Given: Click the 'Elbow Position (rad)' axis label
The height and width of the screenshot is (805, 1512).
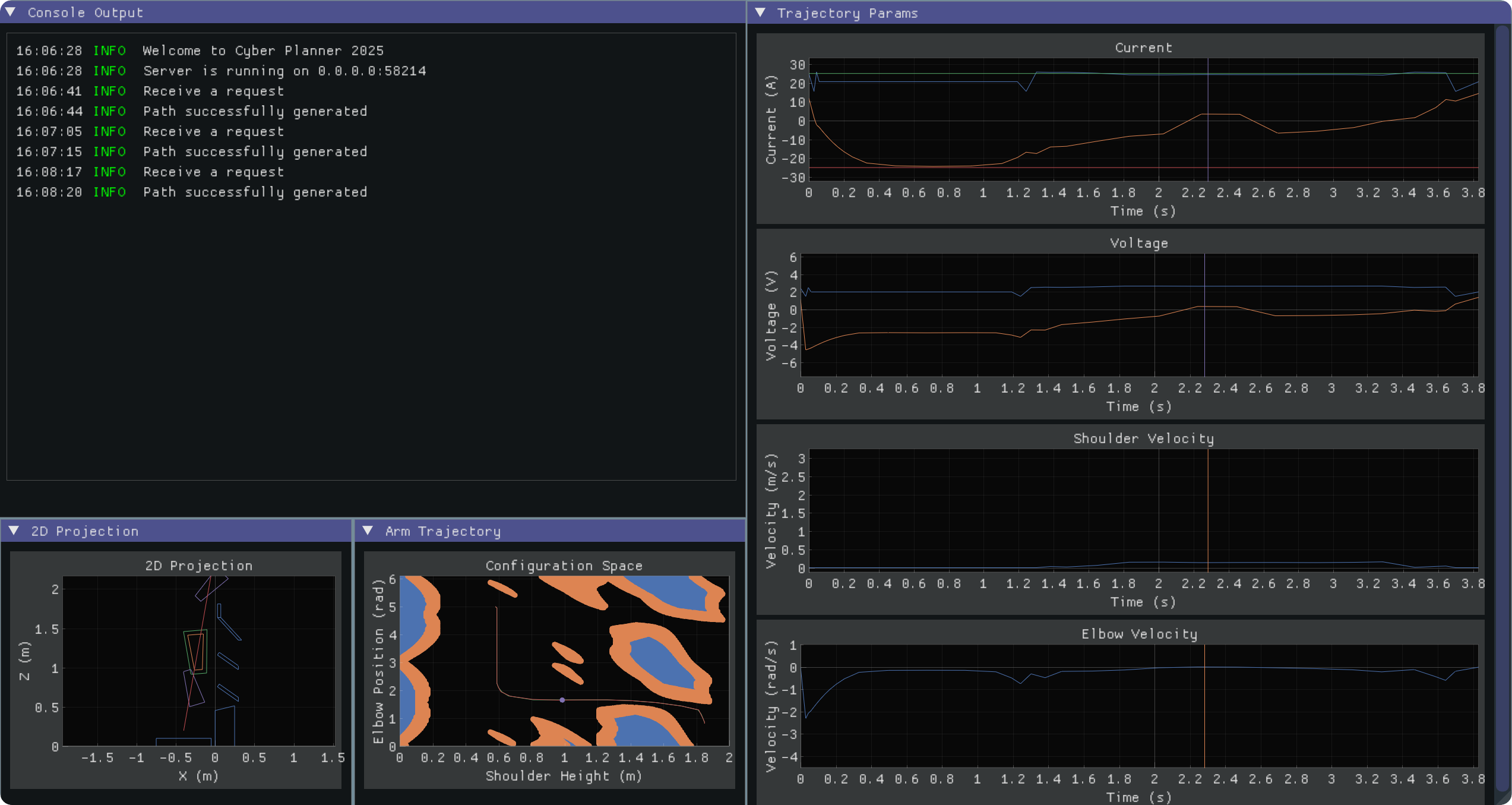Looking at the screenshot, I should pos(378,661).
